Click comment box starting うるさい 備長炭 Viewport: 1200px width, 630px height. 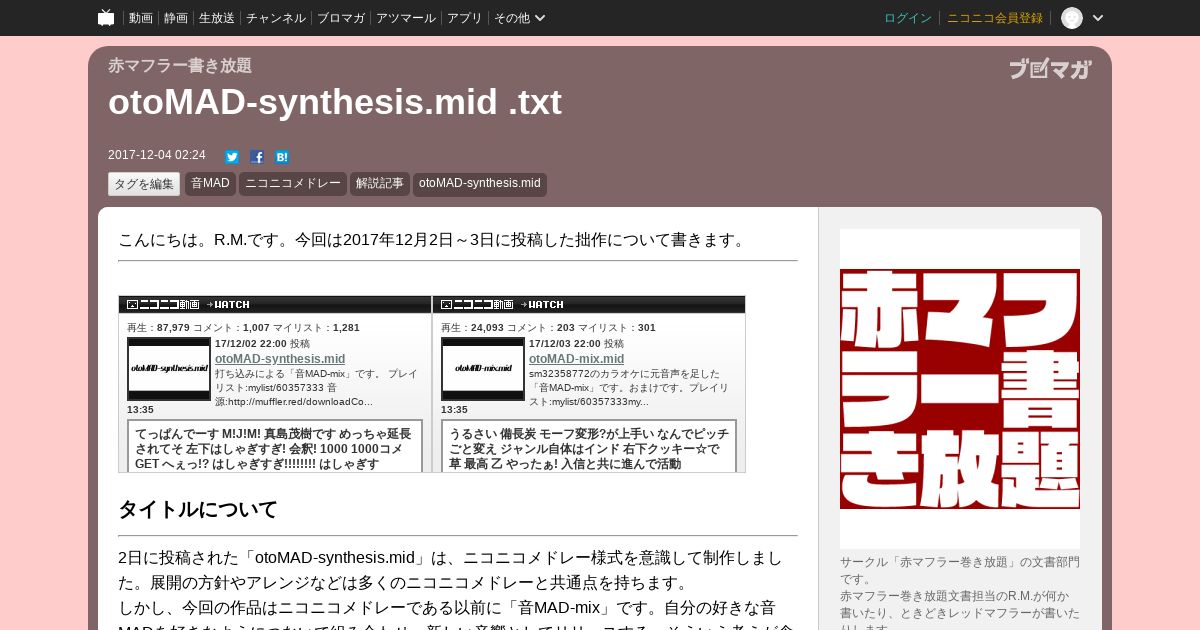point(589,446)
